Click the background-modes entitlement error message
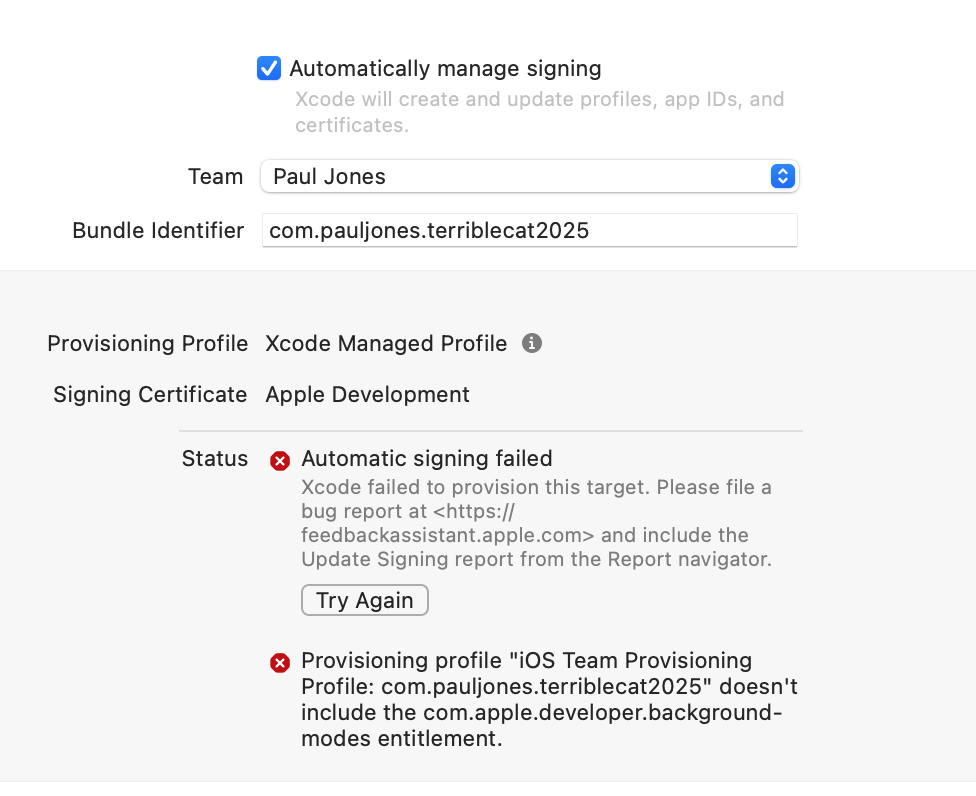This screenshot has width=976, height=796. 548,700
